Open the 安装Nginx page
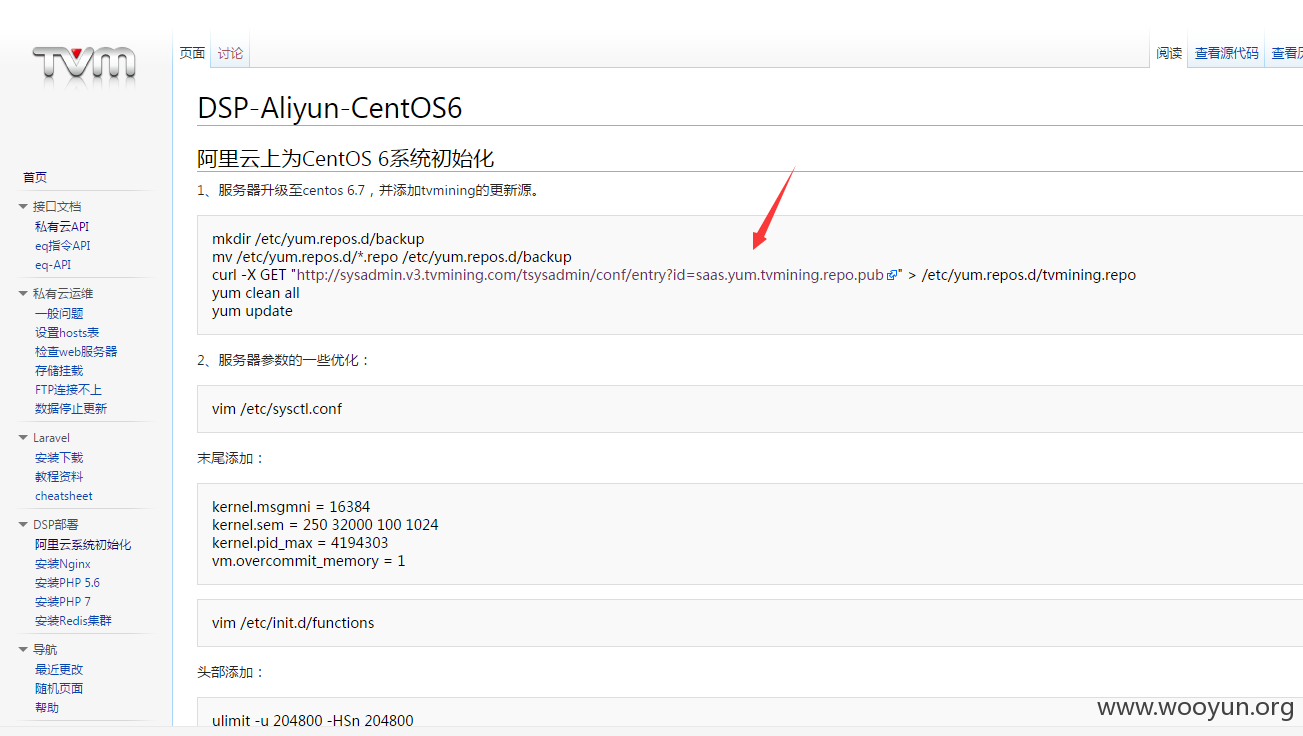Screen dimensions: 1303x736 [63, 564]
